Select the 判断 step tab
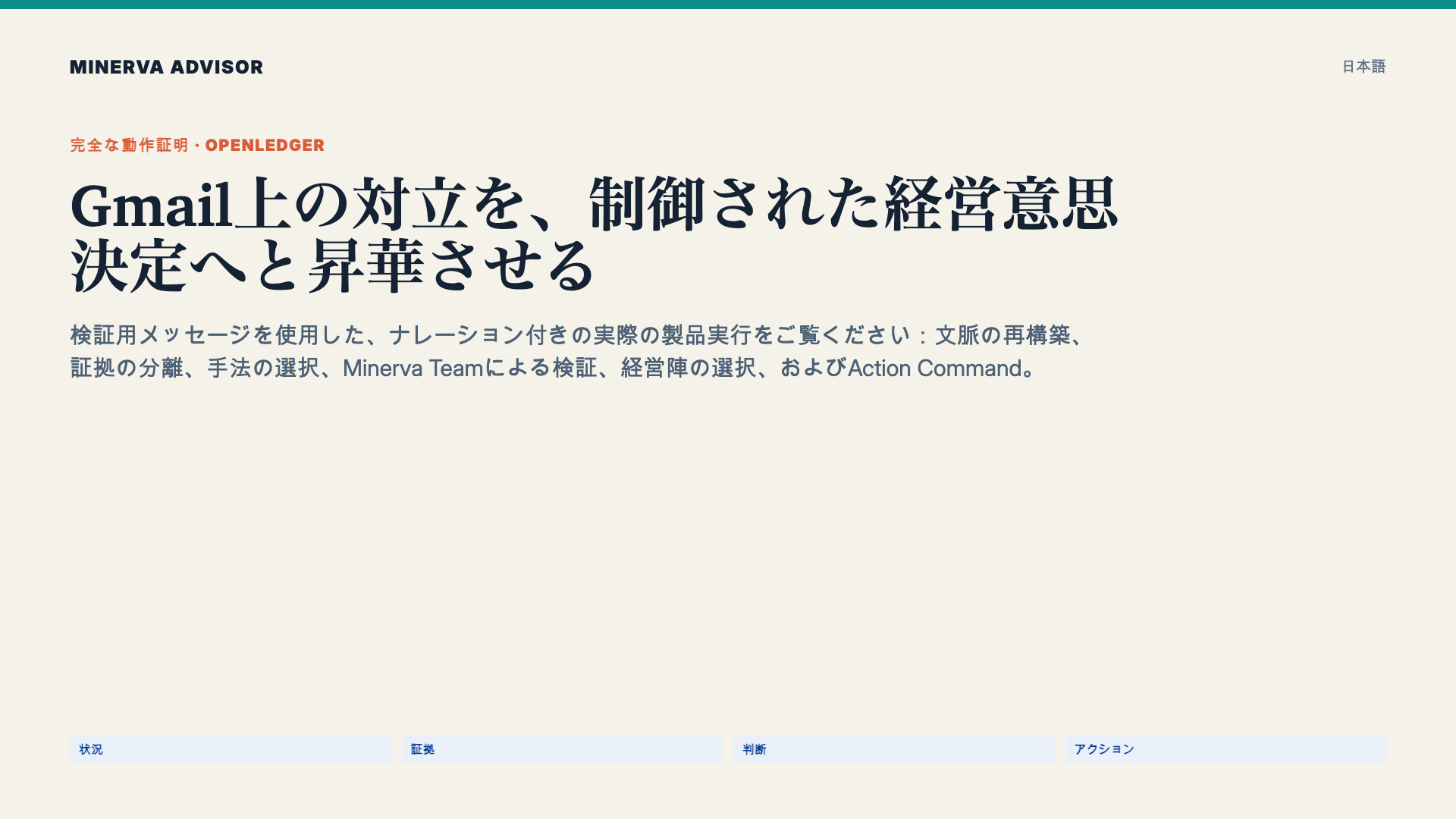1456x819 pixels. [894, 748]
